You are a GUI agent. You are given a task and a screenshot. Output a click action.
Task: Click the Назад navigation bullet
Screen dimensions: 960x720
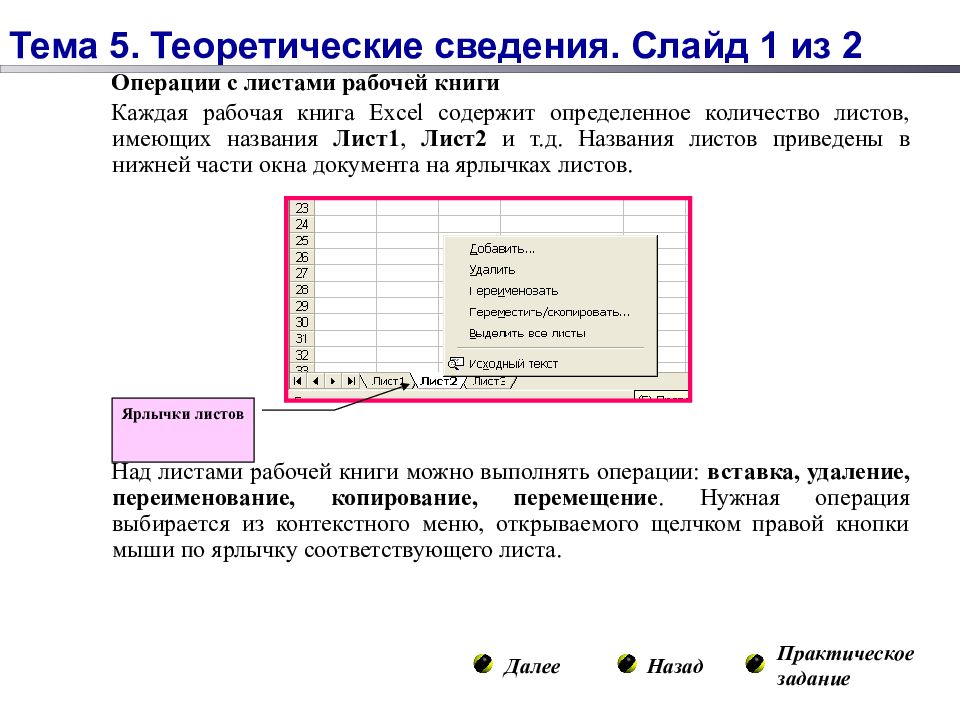(627, 663)
